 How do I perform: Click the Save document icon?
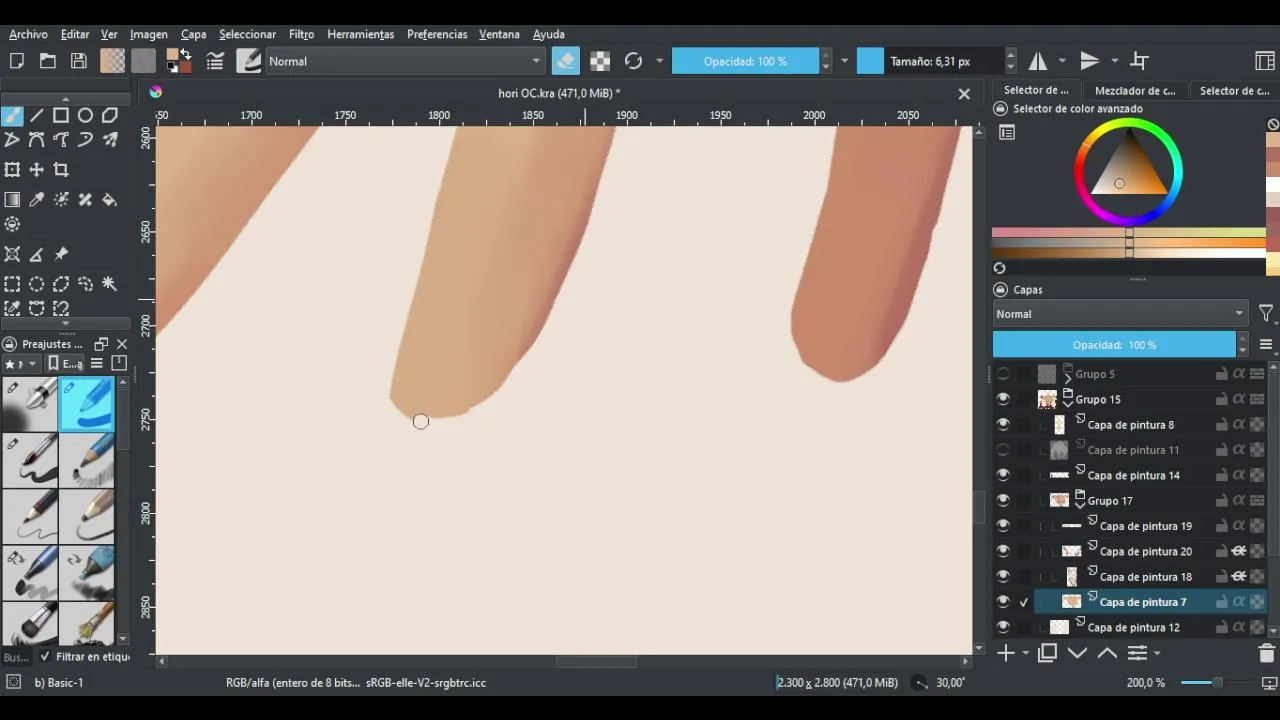[x=78, y=61]
